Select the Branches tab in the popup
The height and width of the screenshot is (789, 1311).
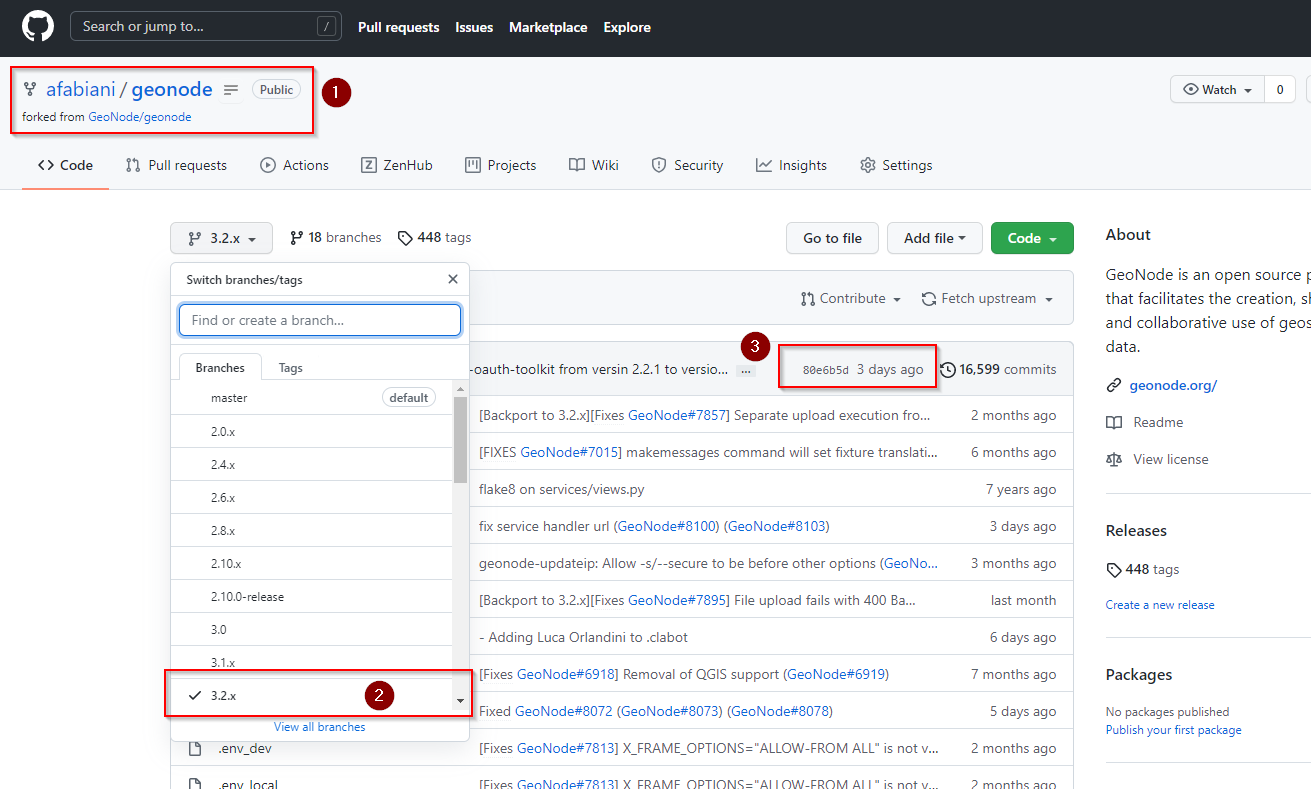[220, 367]
